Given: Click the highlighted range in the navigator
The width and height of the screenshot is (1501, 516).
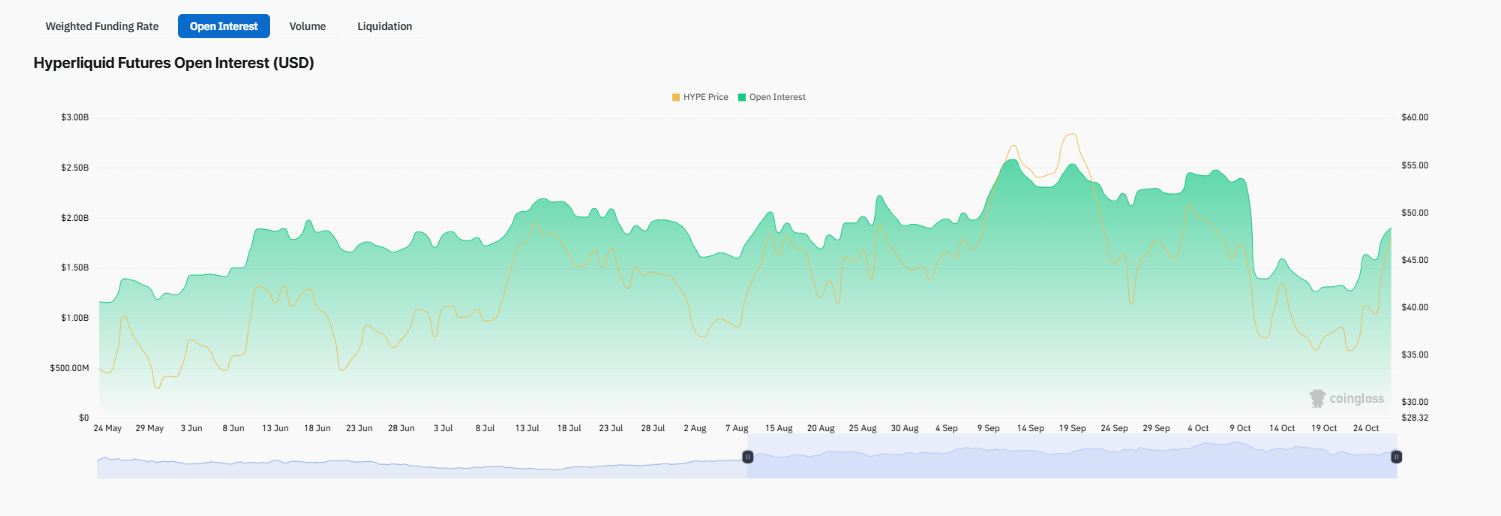Looking at the screenshot, I should (1070, 463).
